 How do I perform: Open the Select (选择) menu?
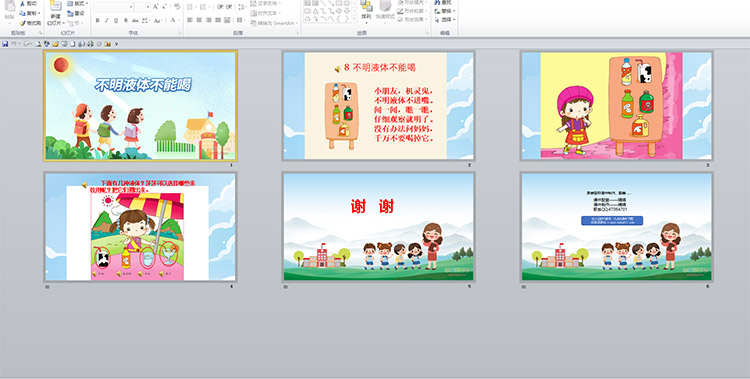[x=445, y=20]
